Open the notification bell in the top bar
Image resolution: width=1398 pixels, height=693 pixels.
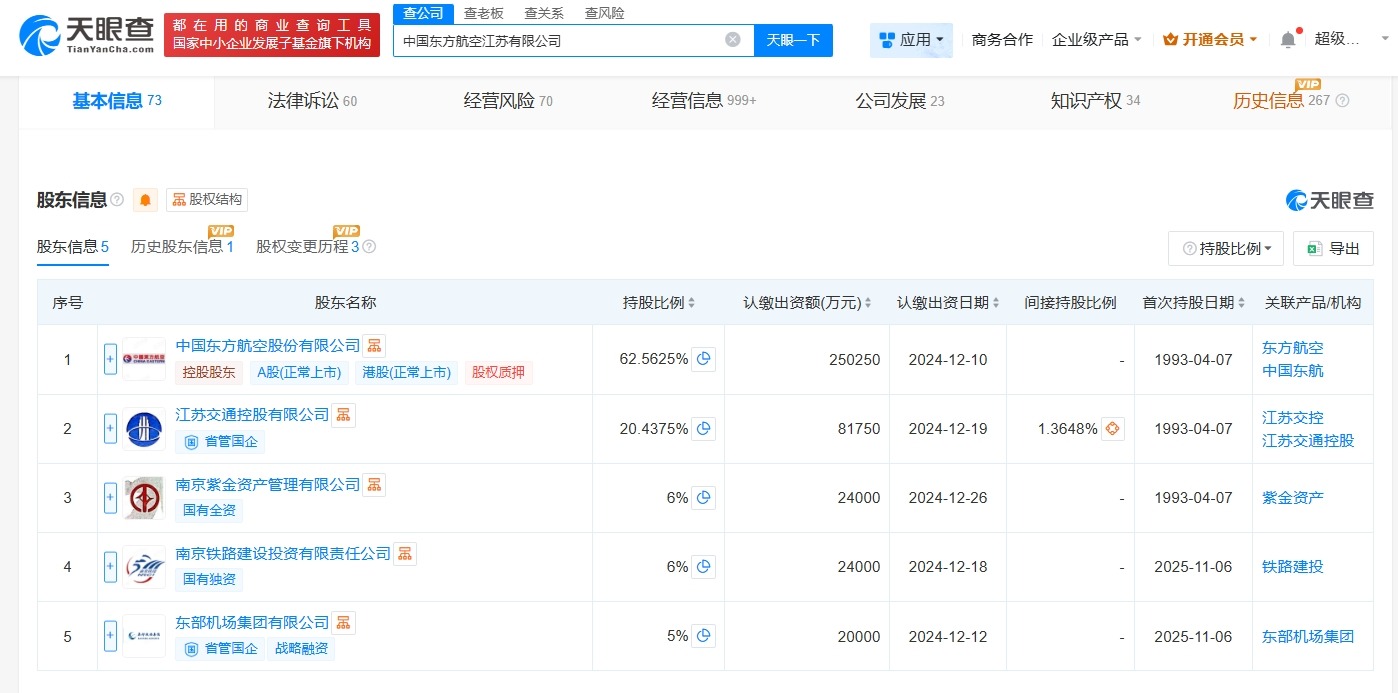(x=1289, y=37)
